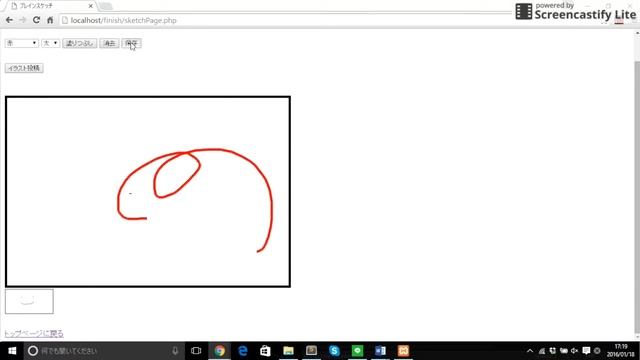Click the Cortana microphone icon
This screenshot has height=360, width=640.
175,351
